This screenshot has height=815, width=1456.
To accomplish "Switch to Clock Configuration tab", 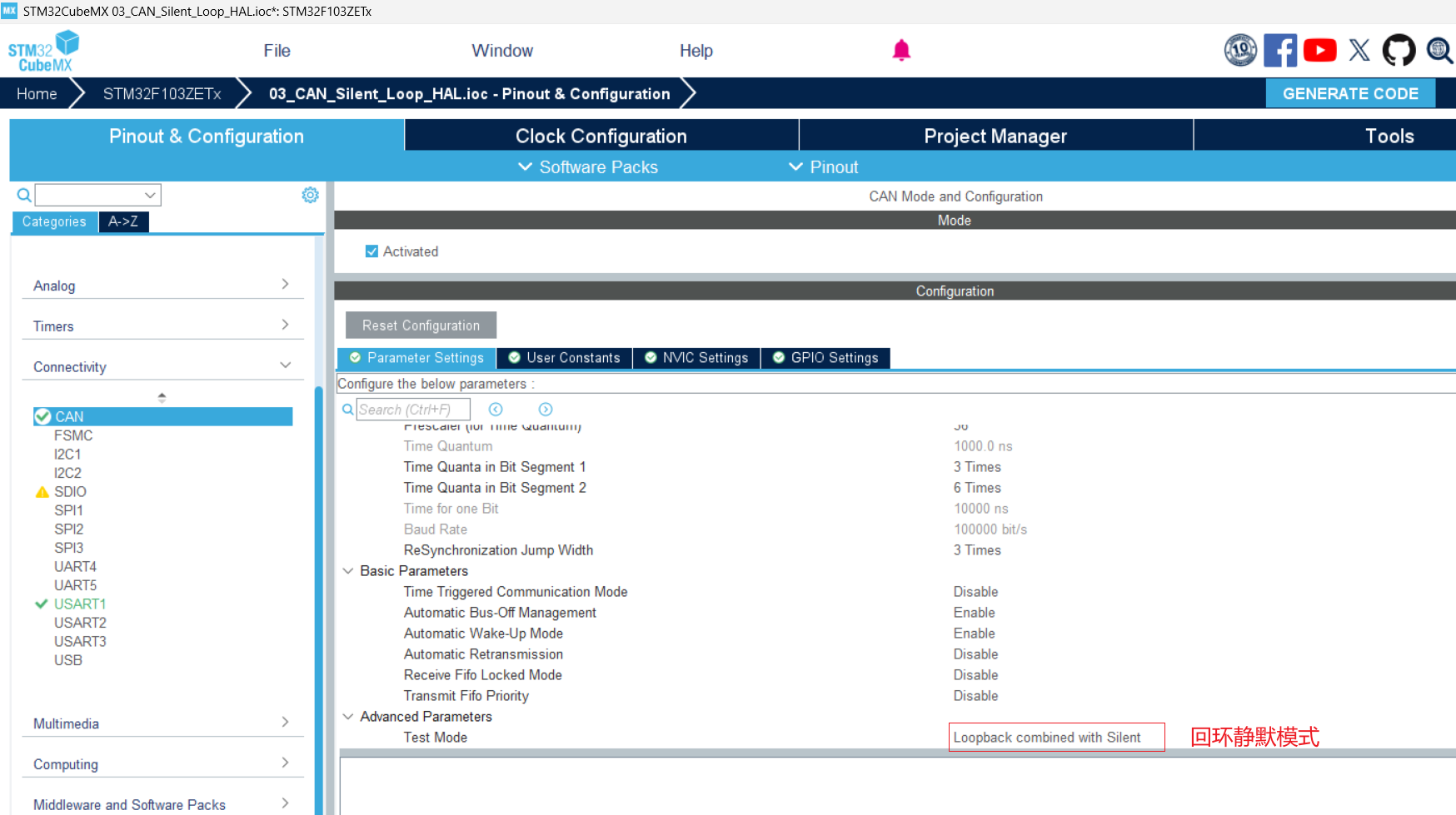I will click(x=601, y=136).
